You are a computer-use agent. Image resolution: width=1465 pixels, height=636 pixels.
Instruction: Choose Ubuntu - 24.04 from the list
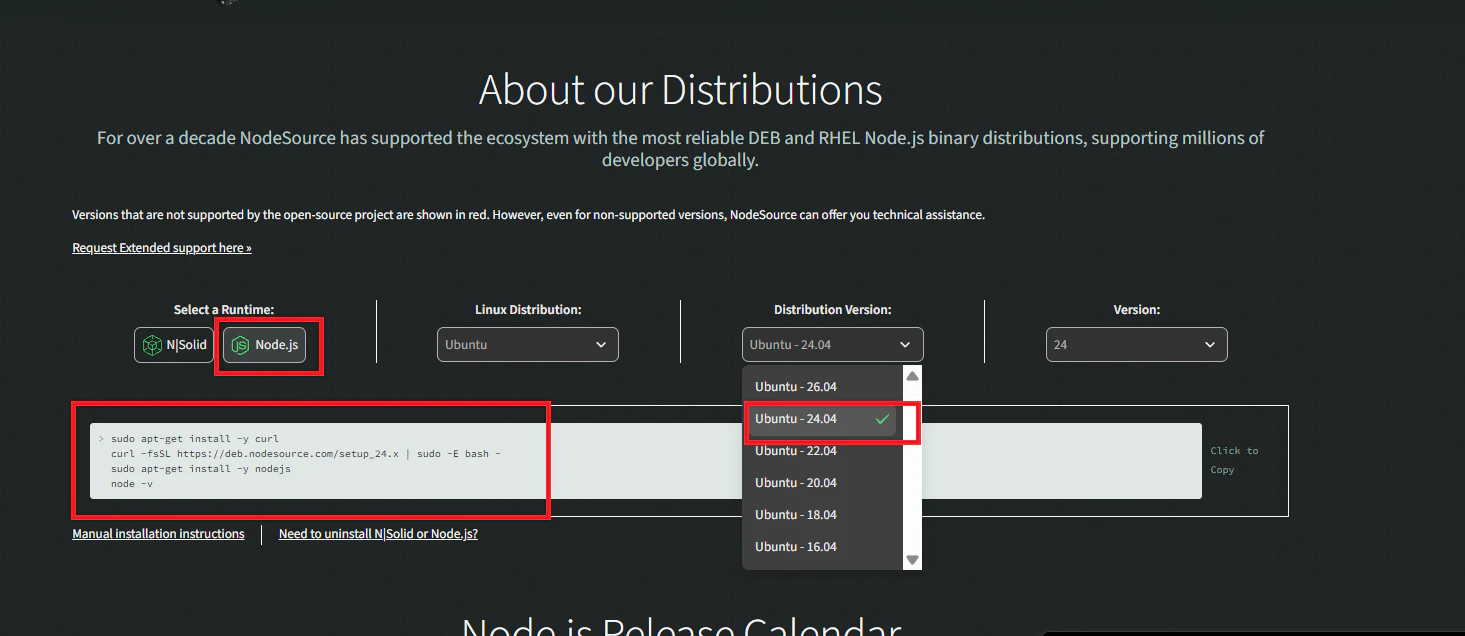click(x=822, y=419)
